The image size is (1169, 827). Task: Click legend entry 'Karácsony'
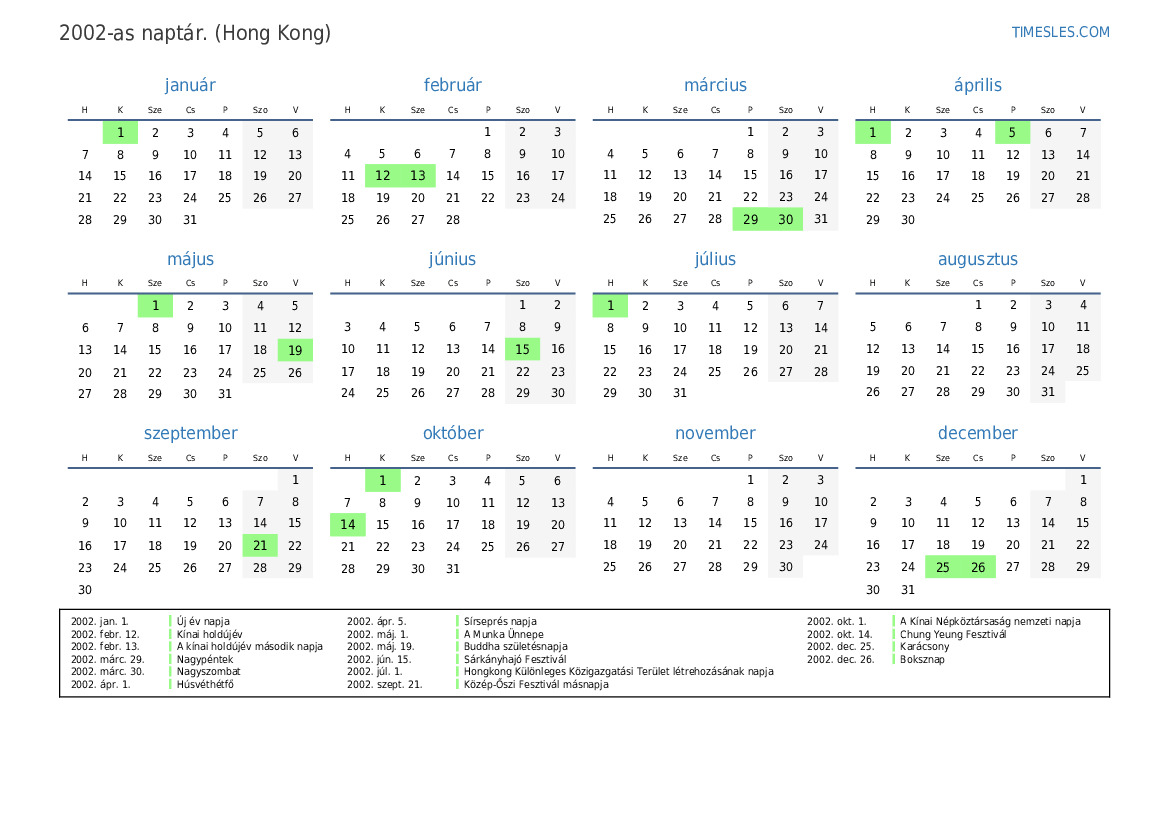pyautogui.click(x=924, y=647)
